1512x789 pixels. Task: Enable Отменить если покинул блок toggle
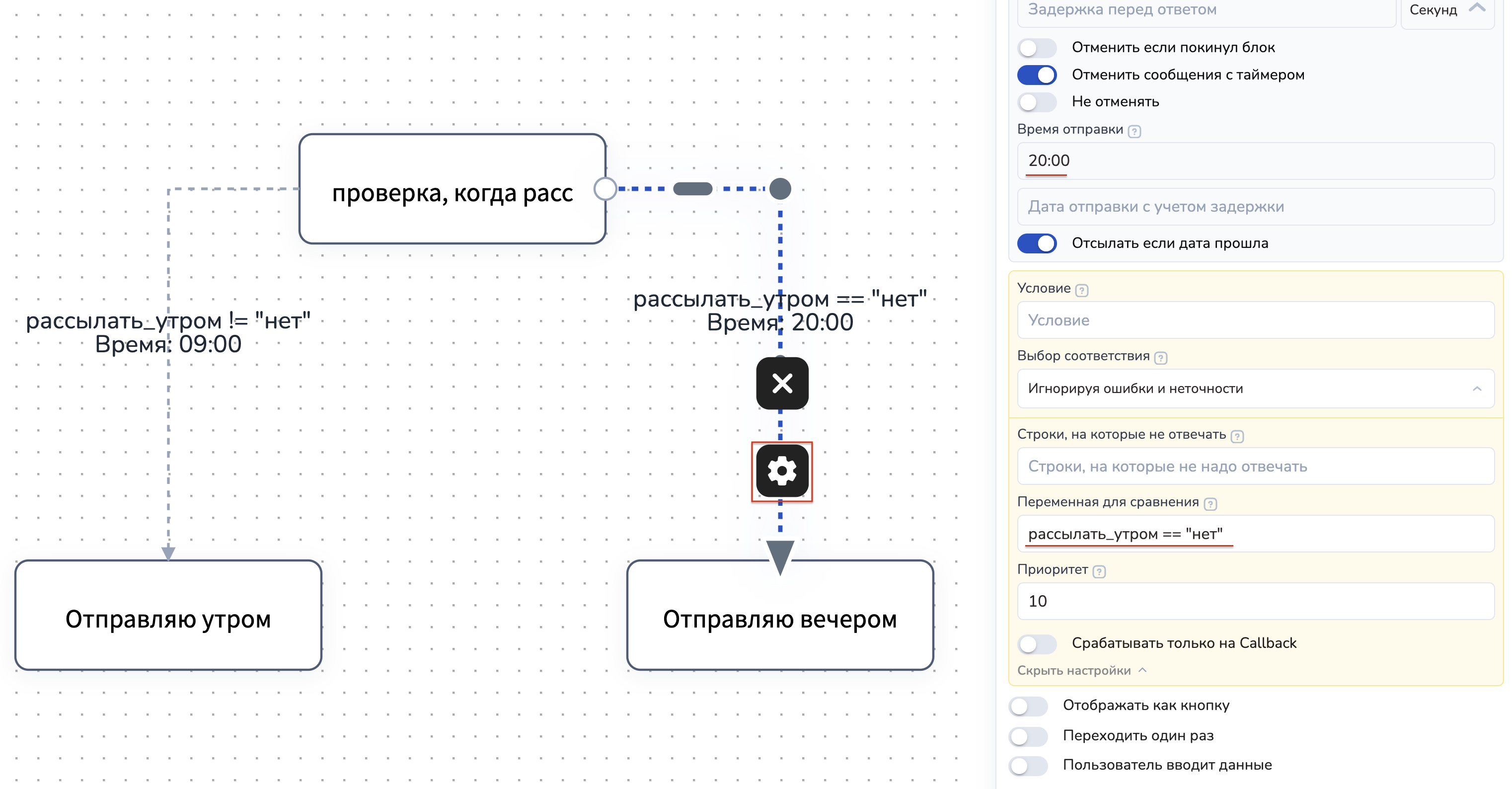pyautogui.click(x=1037, y=48)
